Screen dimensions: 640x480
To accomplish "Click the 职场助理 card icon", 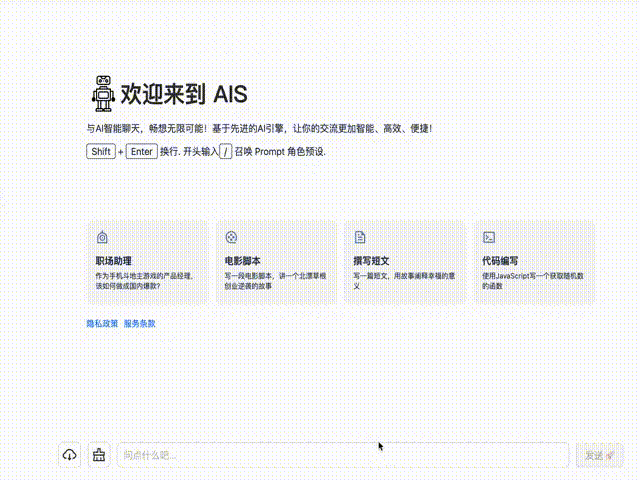I will coord(102,237).
